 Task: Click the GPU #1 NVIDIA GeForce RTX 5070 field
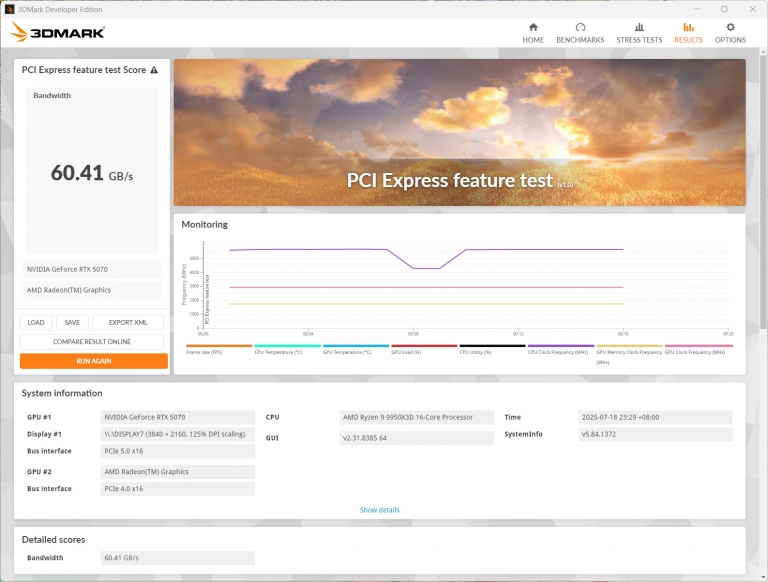[x=177, y=417]
